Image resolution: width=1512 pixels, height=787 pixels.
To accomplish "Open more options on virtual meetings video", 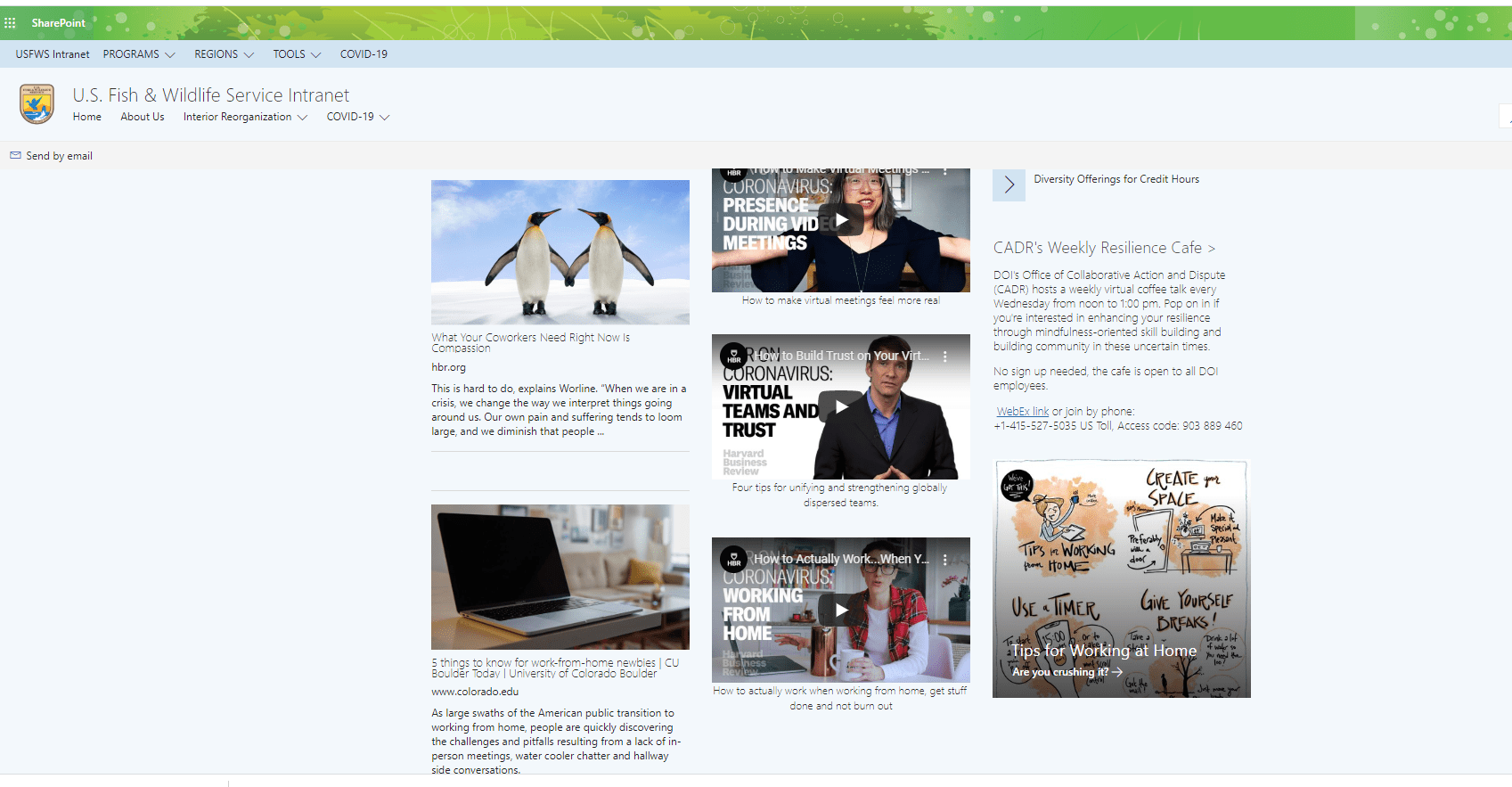I will click(x=945, y=169).
